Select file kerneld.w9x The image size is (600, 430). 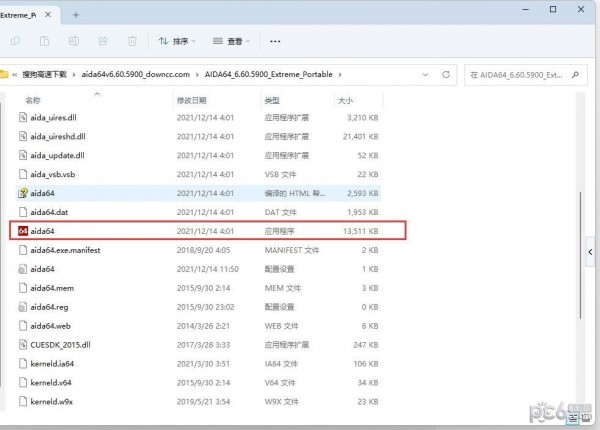pyautogui.click(x=199, y=401)
